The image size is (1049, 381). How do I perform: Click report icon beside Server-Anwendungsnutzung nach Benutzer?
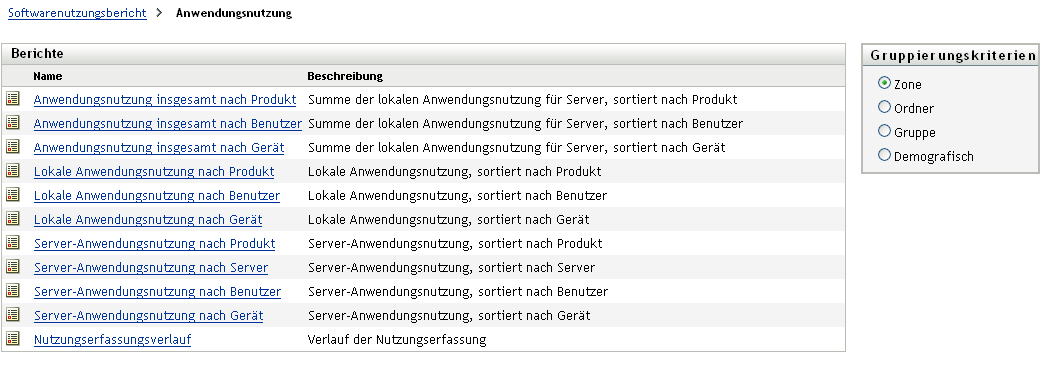[x=13, y=291]
